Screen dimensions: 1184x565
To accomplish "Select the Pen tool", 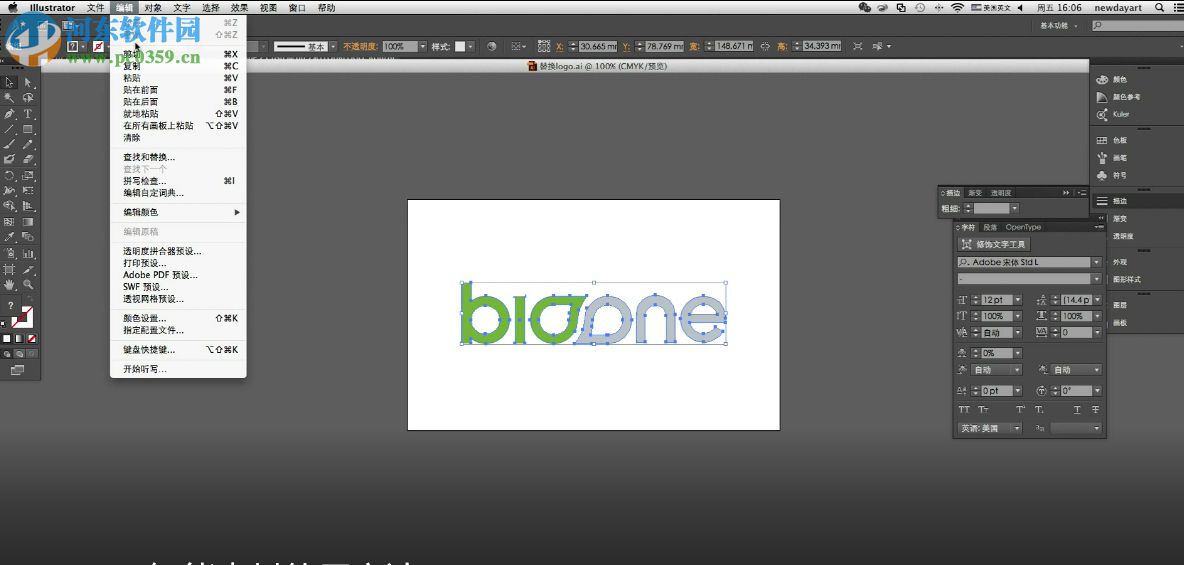I will pos(10,114).
